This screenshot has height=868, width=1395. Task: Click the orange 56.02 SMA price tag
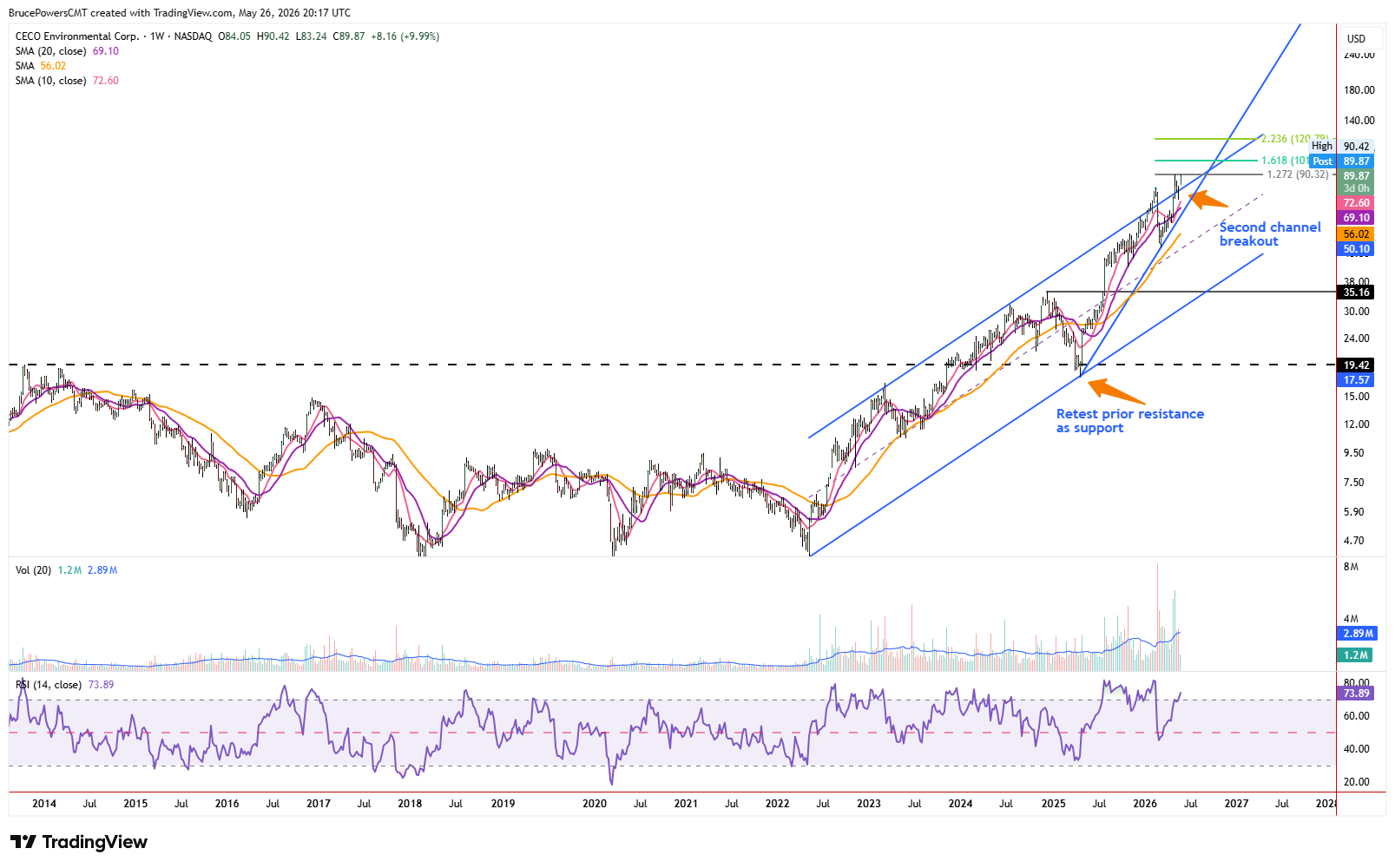click(1356, 234)
